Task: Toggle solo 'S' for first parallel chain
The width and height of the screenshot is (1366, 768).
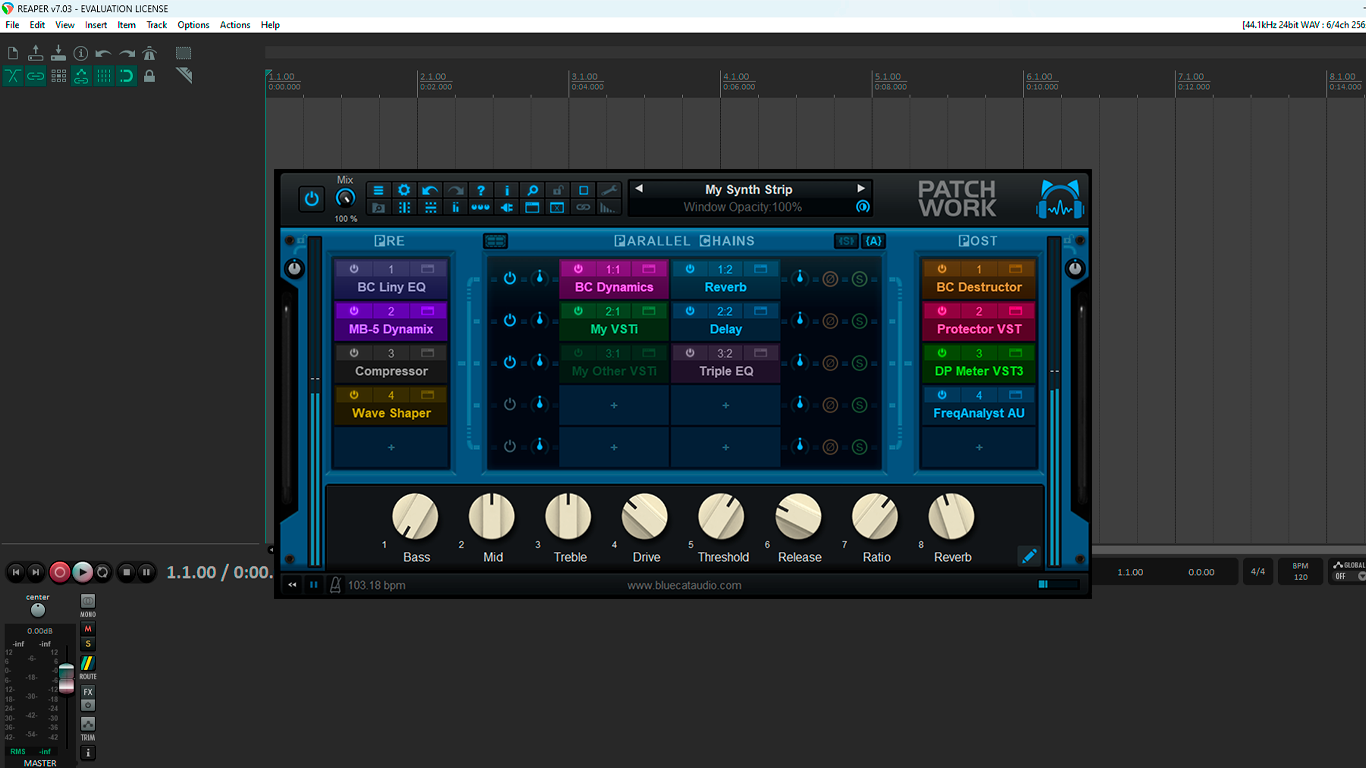Action: click(859, 279)
